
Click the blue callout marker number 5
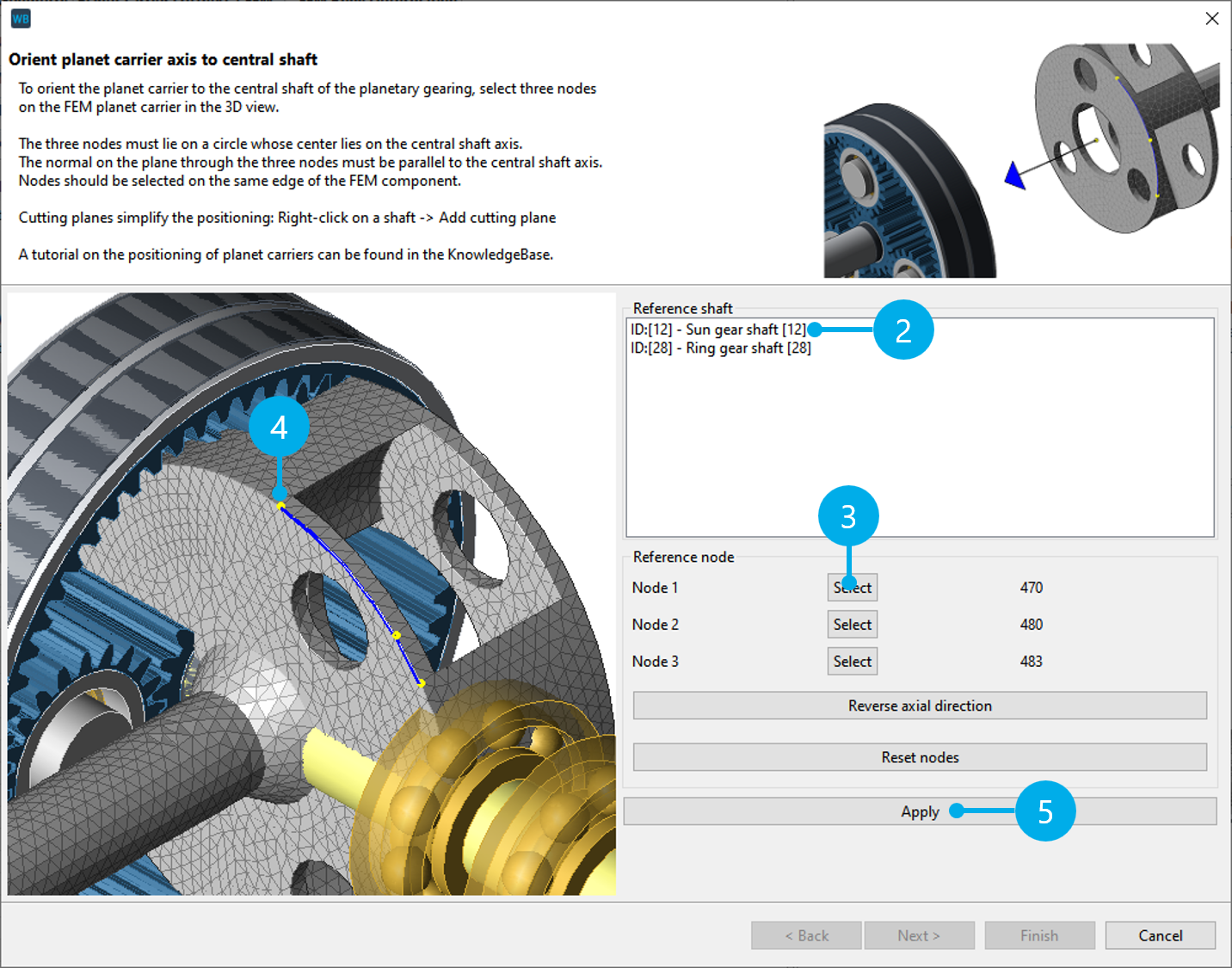(x=1044, y=811)
